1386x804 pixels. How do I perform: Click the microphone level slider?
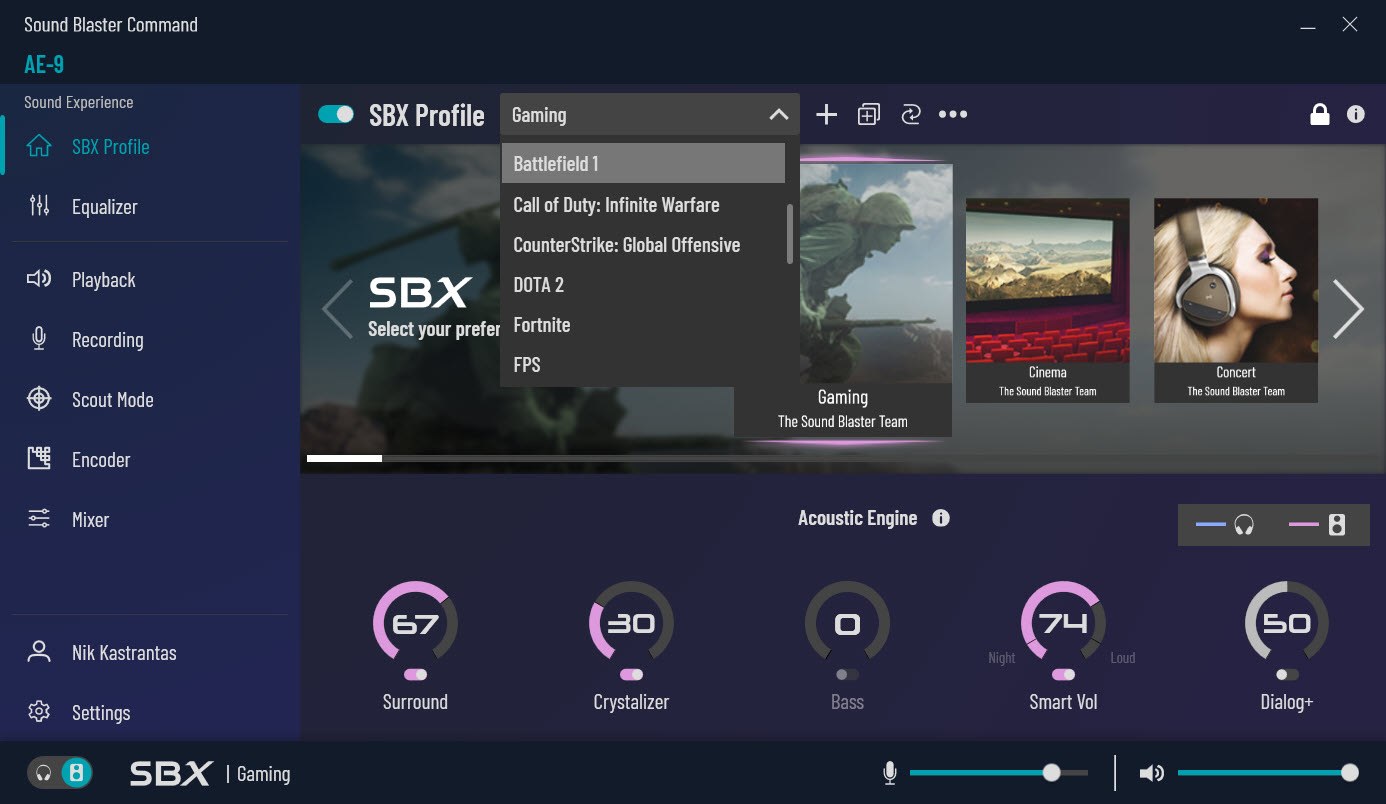point(999,773)
